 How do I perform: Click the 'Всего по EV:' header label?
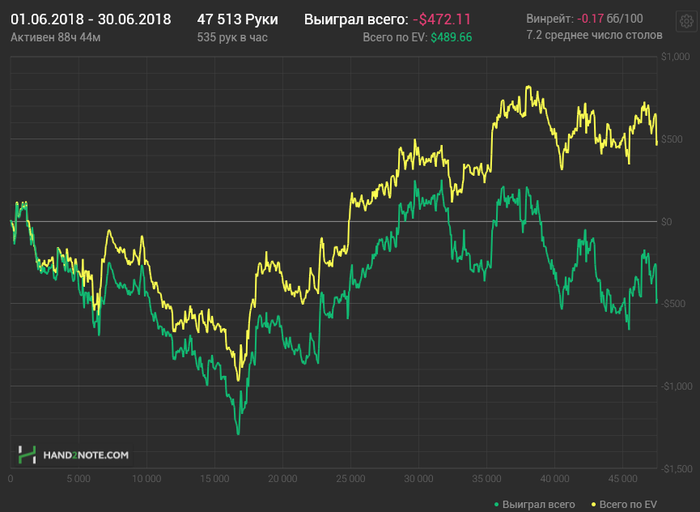pyautogui.click(x=395, y=37)
